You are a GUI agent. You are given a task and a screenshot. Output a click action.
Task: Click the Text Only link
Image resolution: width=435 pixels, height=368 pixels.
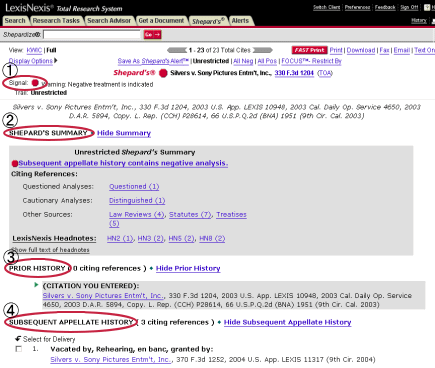coord(425,50)
